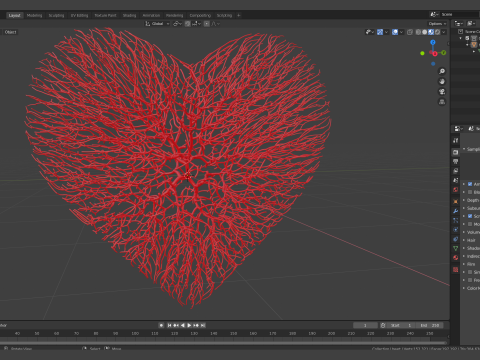Open the Render properties tab
The height and width of the screenshot is (360, 480).
(455, 152)
